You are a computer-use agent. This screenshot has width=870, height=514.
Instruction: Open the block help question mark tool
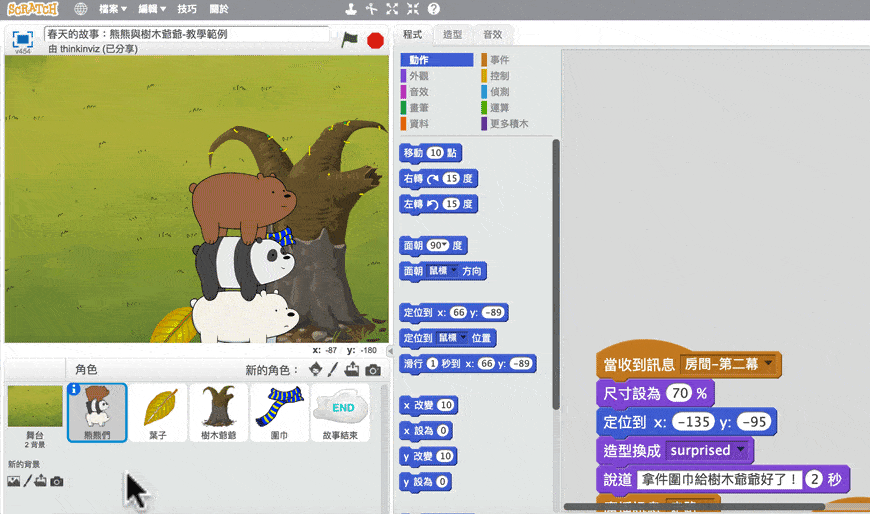(434, 9)
